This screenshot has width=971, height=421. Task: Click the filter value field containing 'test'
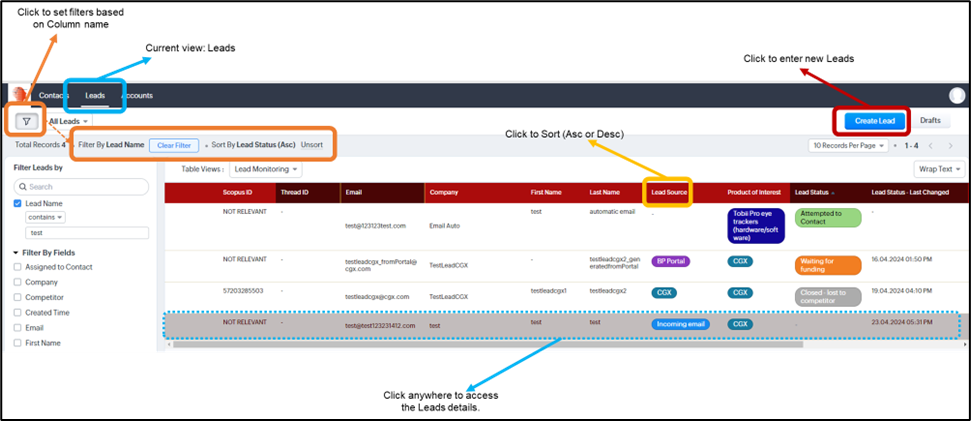tap(87, 233)
